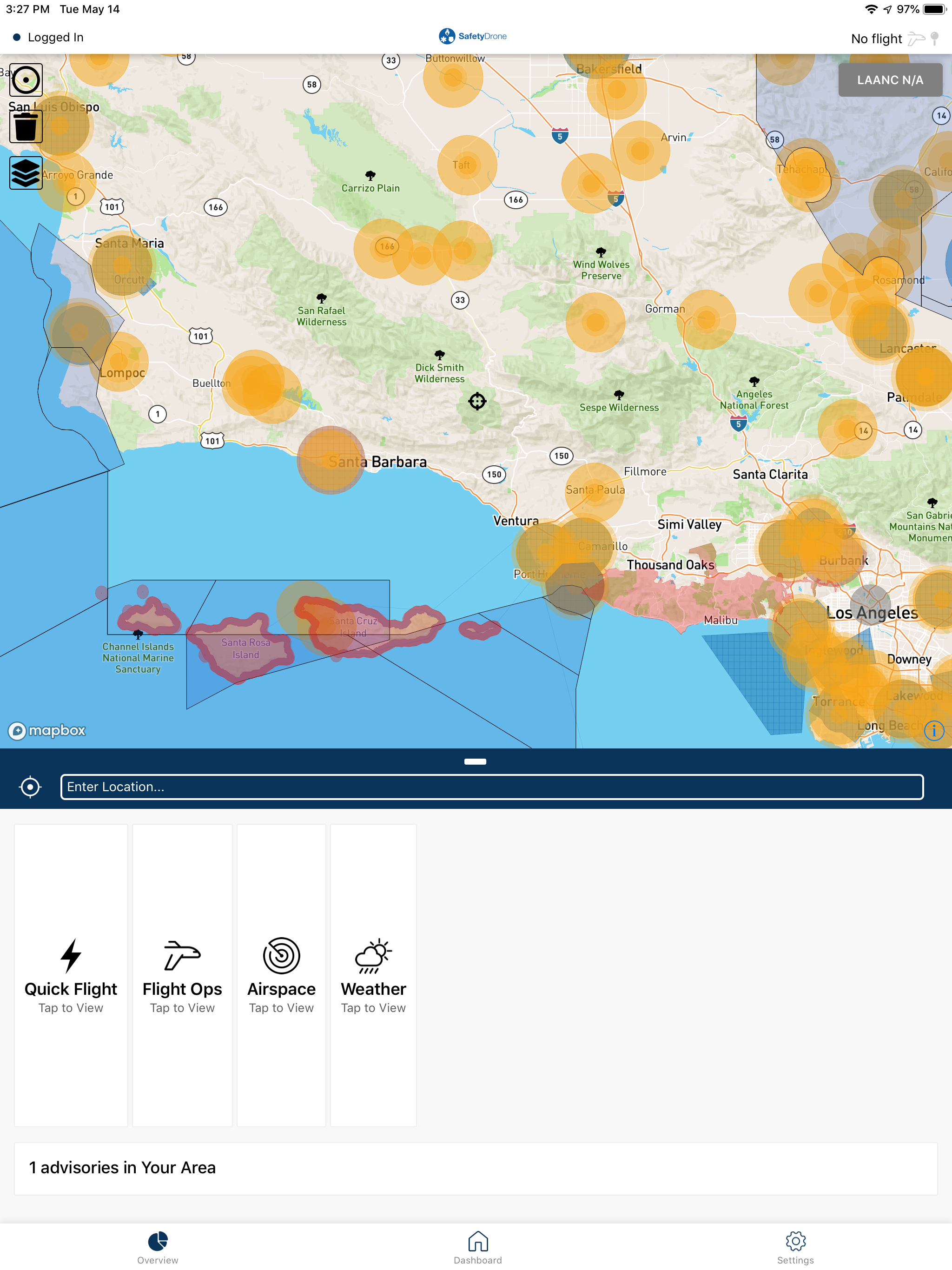Screen dimensions: 952x1270
Task: Tap the Thousand Oaks city label
Action: [x=671, y=565]
